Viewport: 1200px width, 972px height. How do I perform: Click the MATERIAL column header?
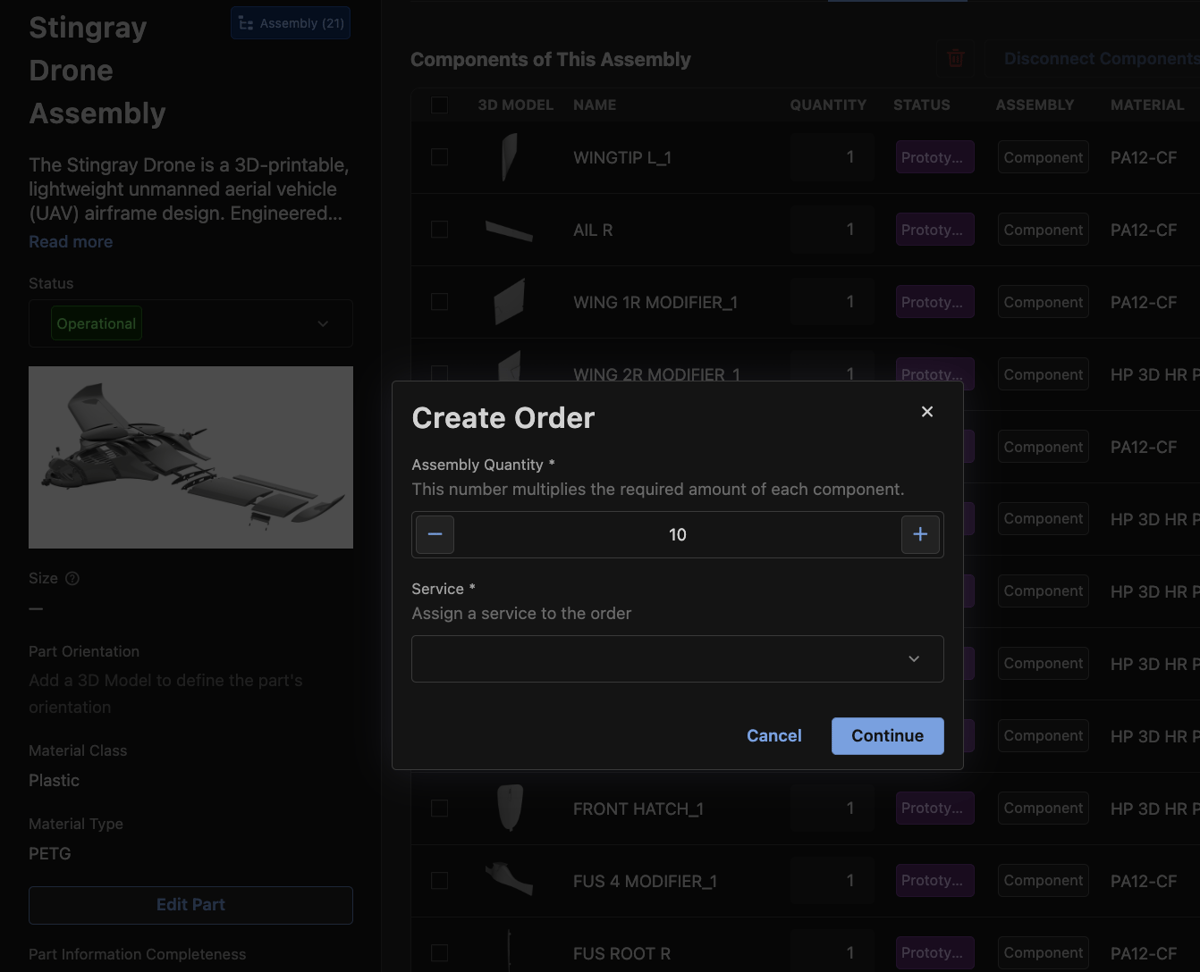(1147, 105)
